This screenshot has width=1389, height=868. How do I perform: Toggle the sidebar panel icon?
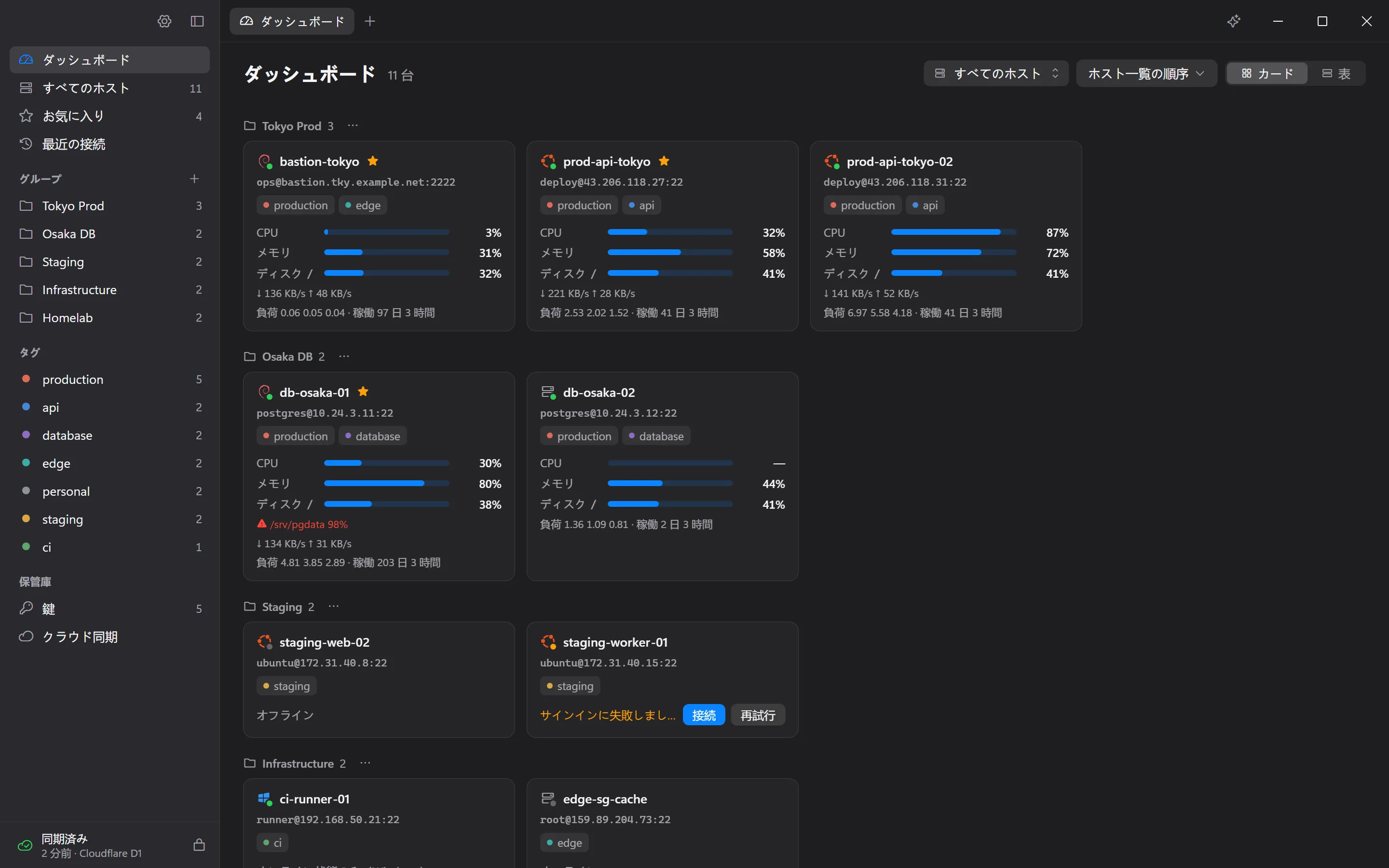point(197,21)
